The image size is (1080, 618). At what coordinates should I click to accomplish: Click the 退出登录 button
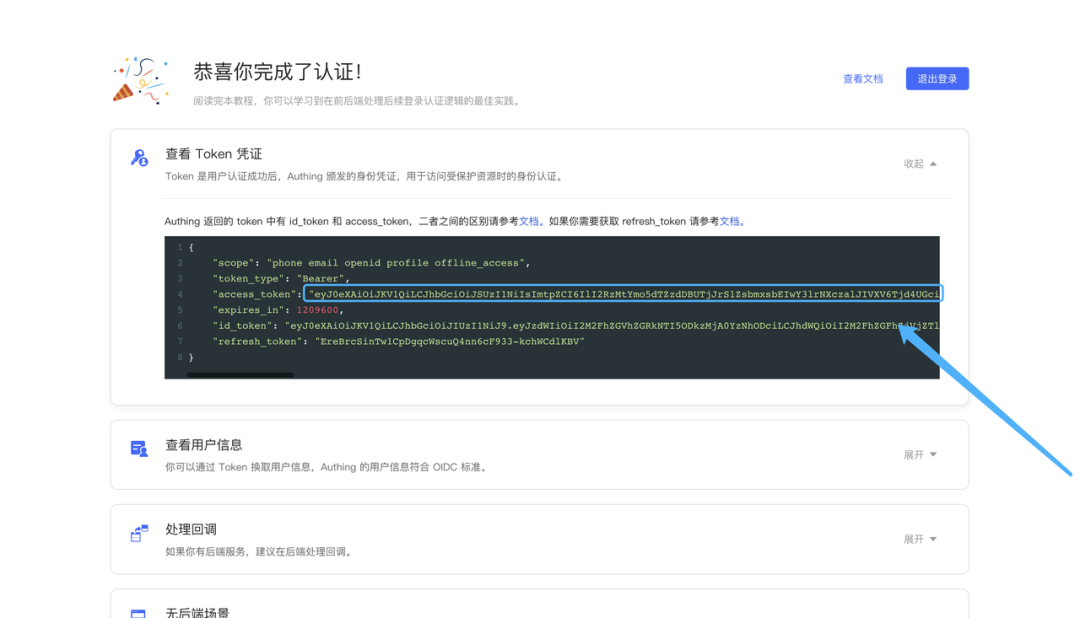[x=937, y=79]
